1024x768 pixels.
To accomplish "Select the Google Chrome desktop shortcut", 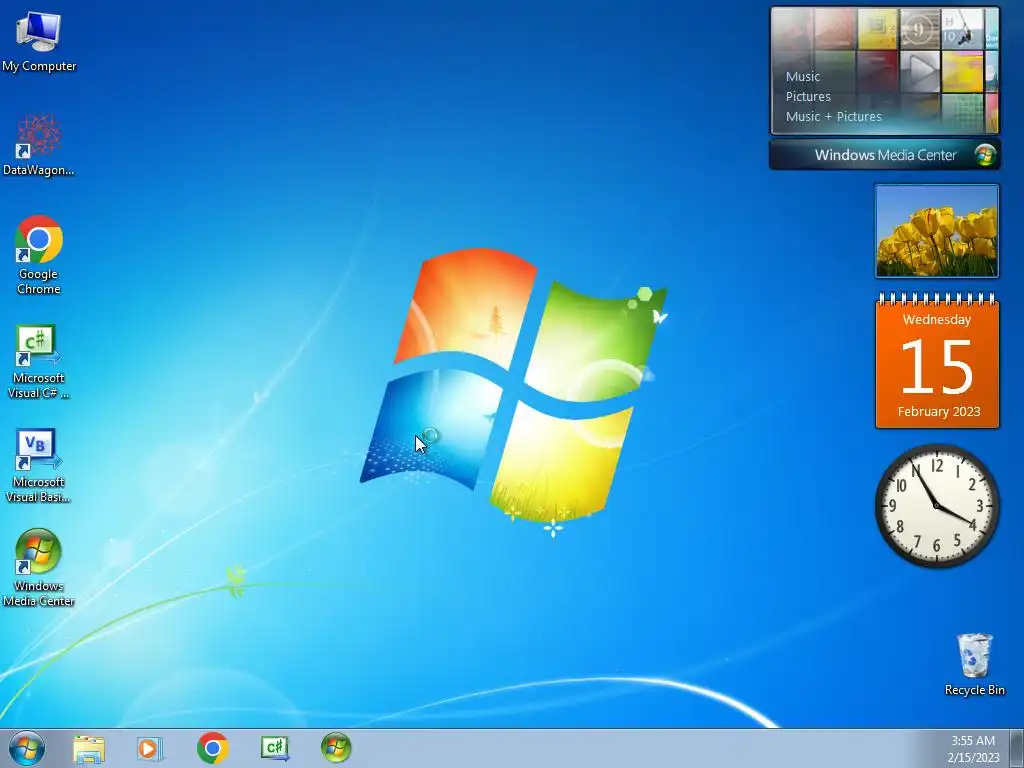I will click(x=39, y=255).
